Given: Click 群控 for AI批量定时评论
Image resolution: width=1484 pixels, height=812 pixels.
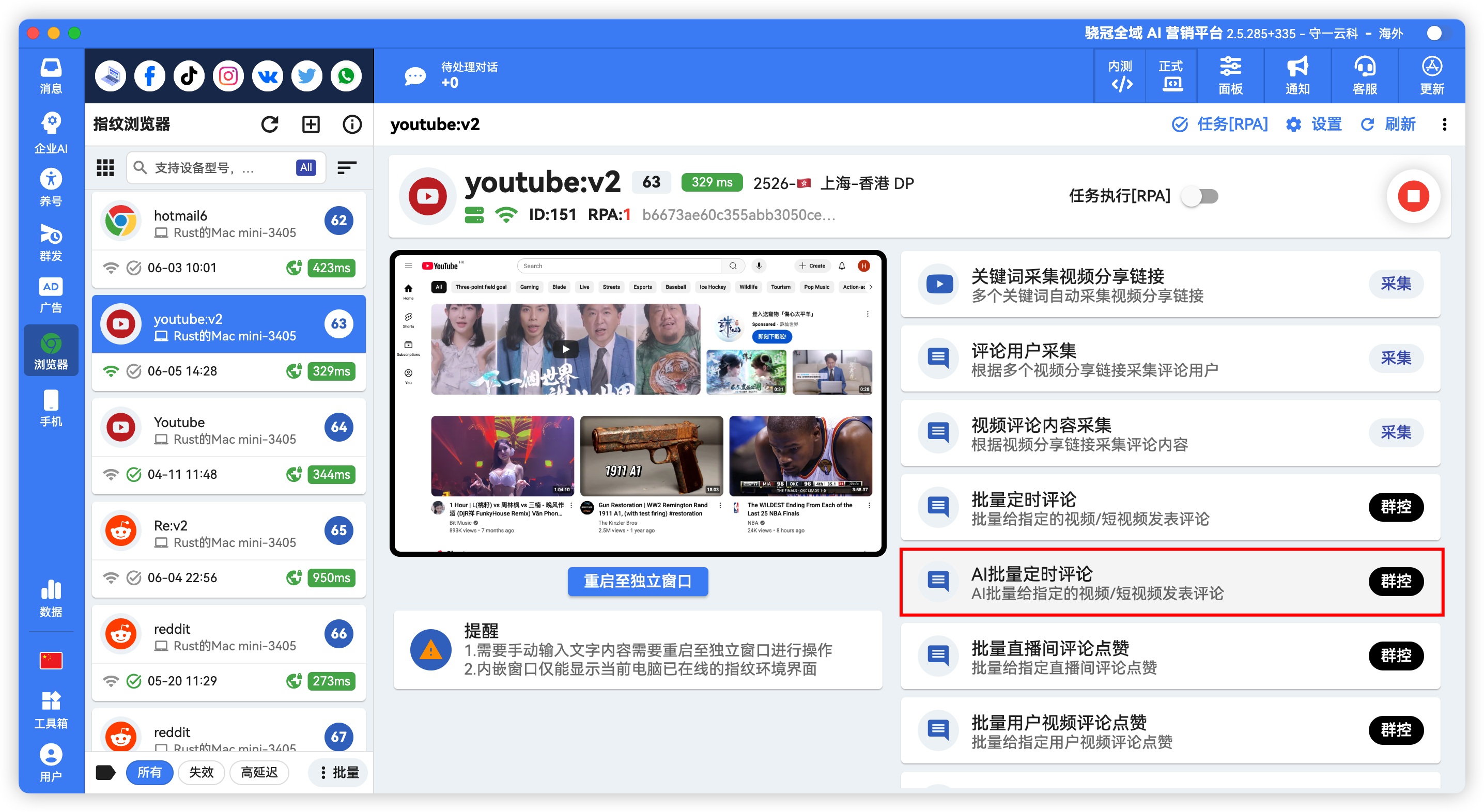Looking at the screenshot, I should coord(1396,581).
